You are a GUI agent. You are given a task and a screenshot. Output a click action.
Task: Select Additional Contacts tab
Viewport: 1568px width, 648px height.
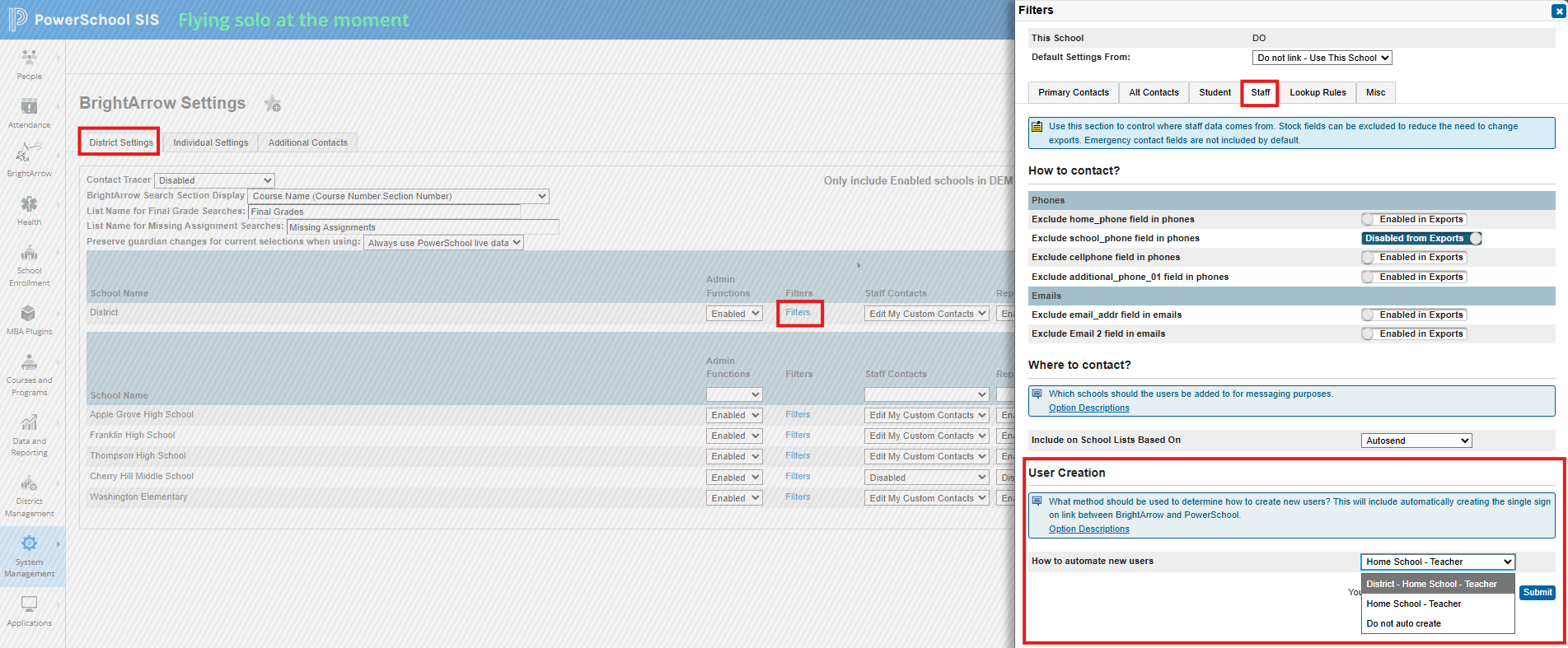[308, 142]
